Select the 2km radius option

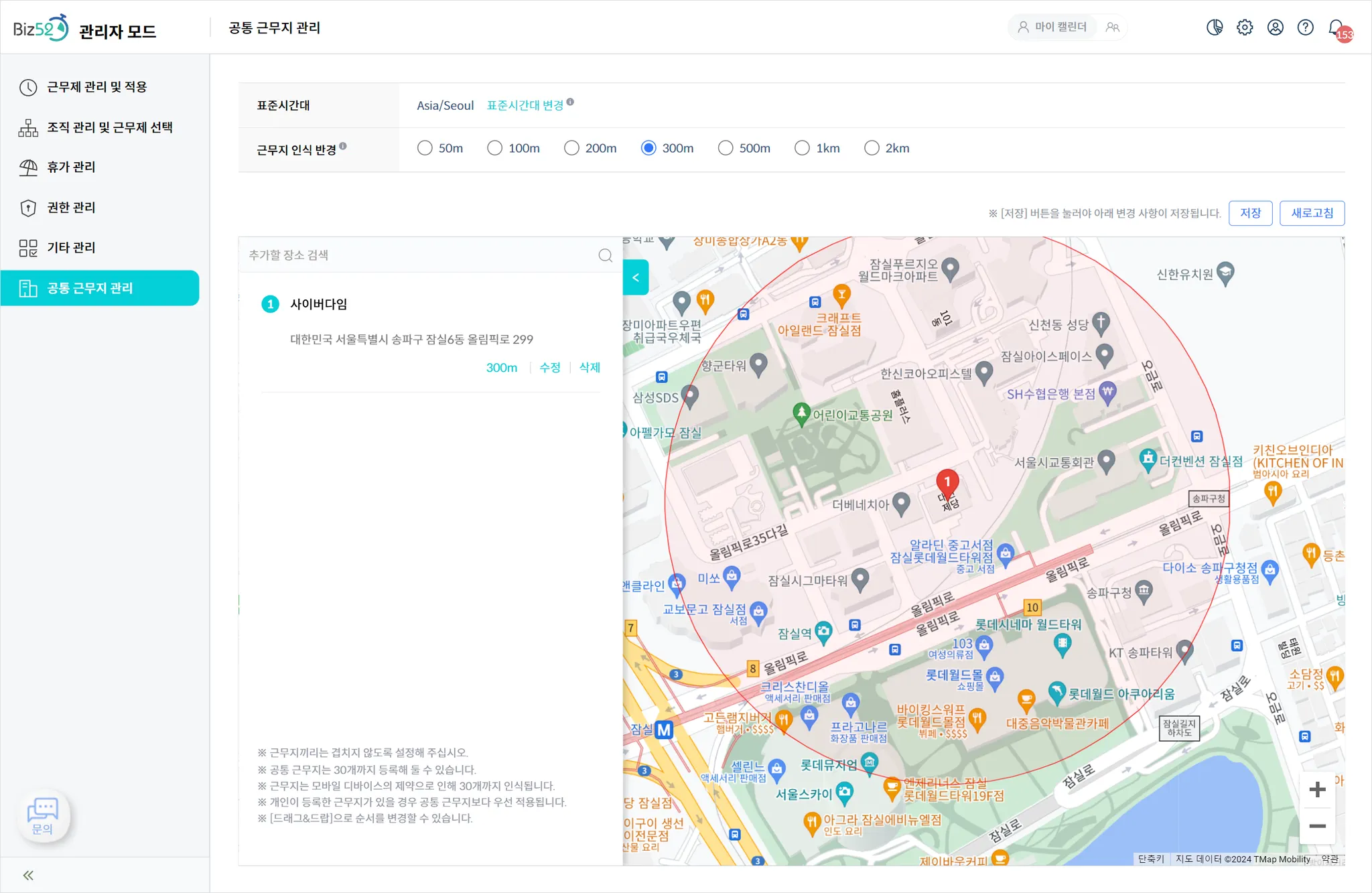click(872, 148)
